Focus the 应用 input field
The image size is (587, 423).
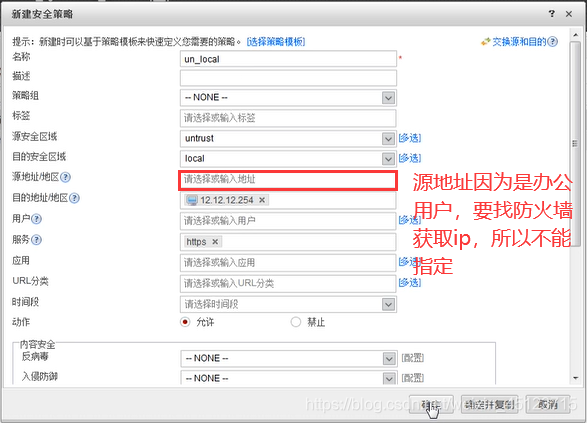pyautogui.click(x=288, y=263)
